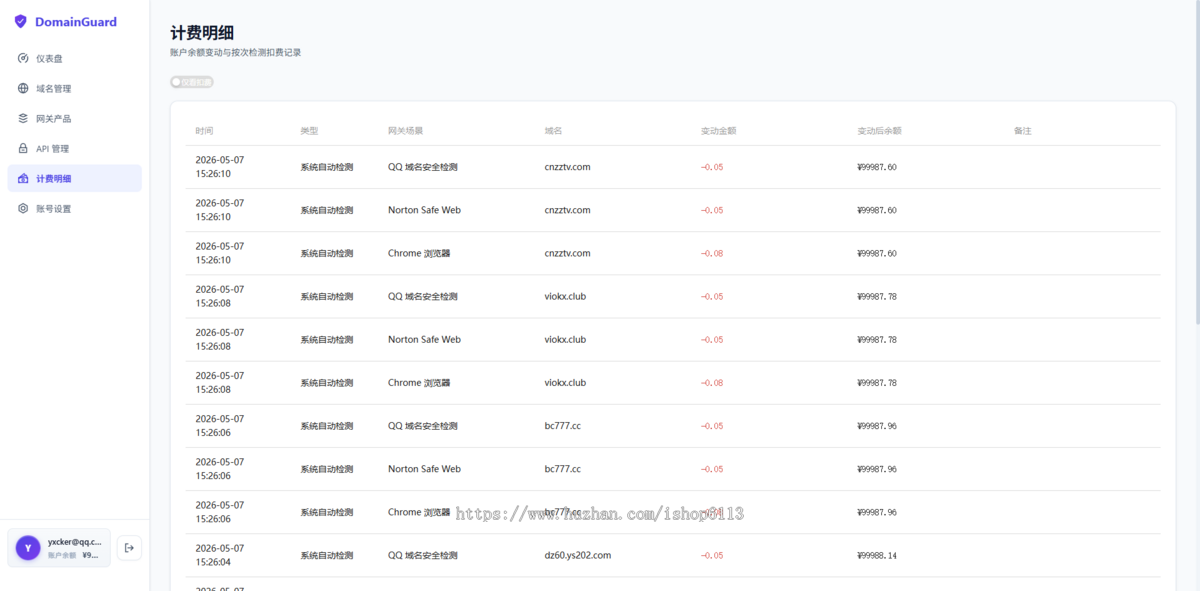Open 账号设置 via its gear icon
The image size is (1200, 591).
pos(24,208)
